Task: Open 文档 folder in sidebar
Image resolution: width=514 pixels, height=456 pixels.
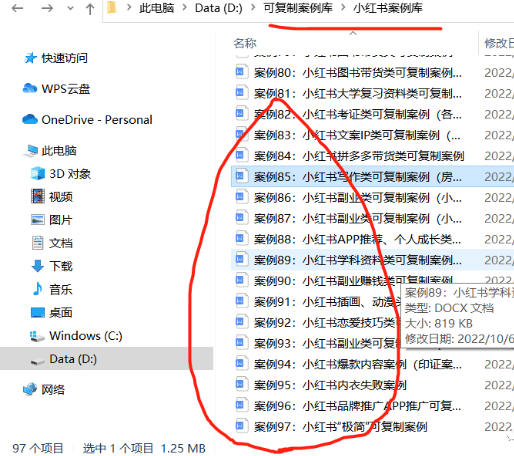Action: point(61,243)
